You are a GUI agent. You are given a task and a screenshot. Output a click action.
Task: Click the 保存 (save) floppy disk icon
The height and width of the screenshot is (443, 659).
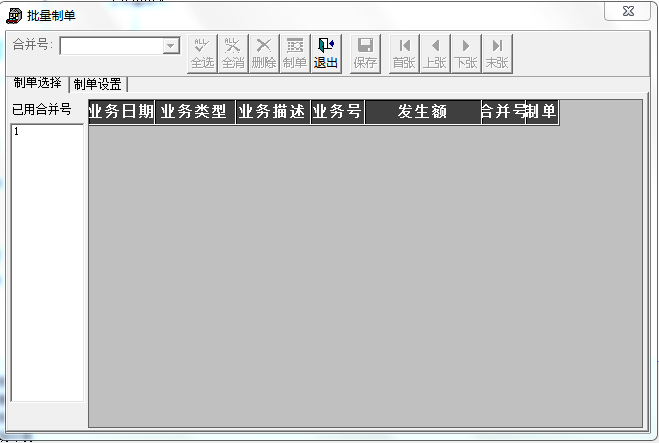[x=365, y=53]
